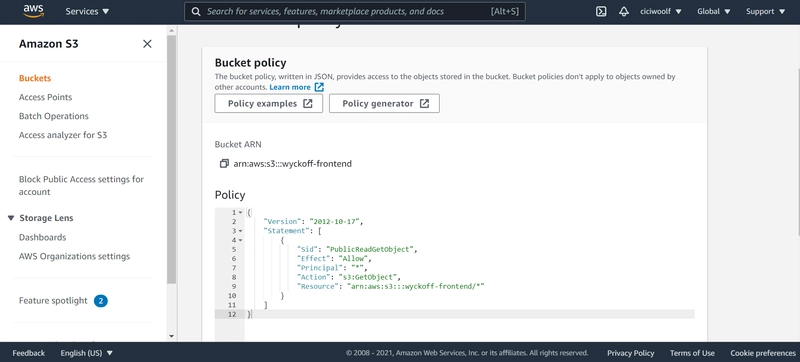Viewport: 800px width, 362px height.
Task: Open Cookie preferences in footer
Action: (763, 353)
